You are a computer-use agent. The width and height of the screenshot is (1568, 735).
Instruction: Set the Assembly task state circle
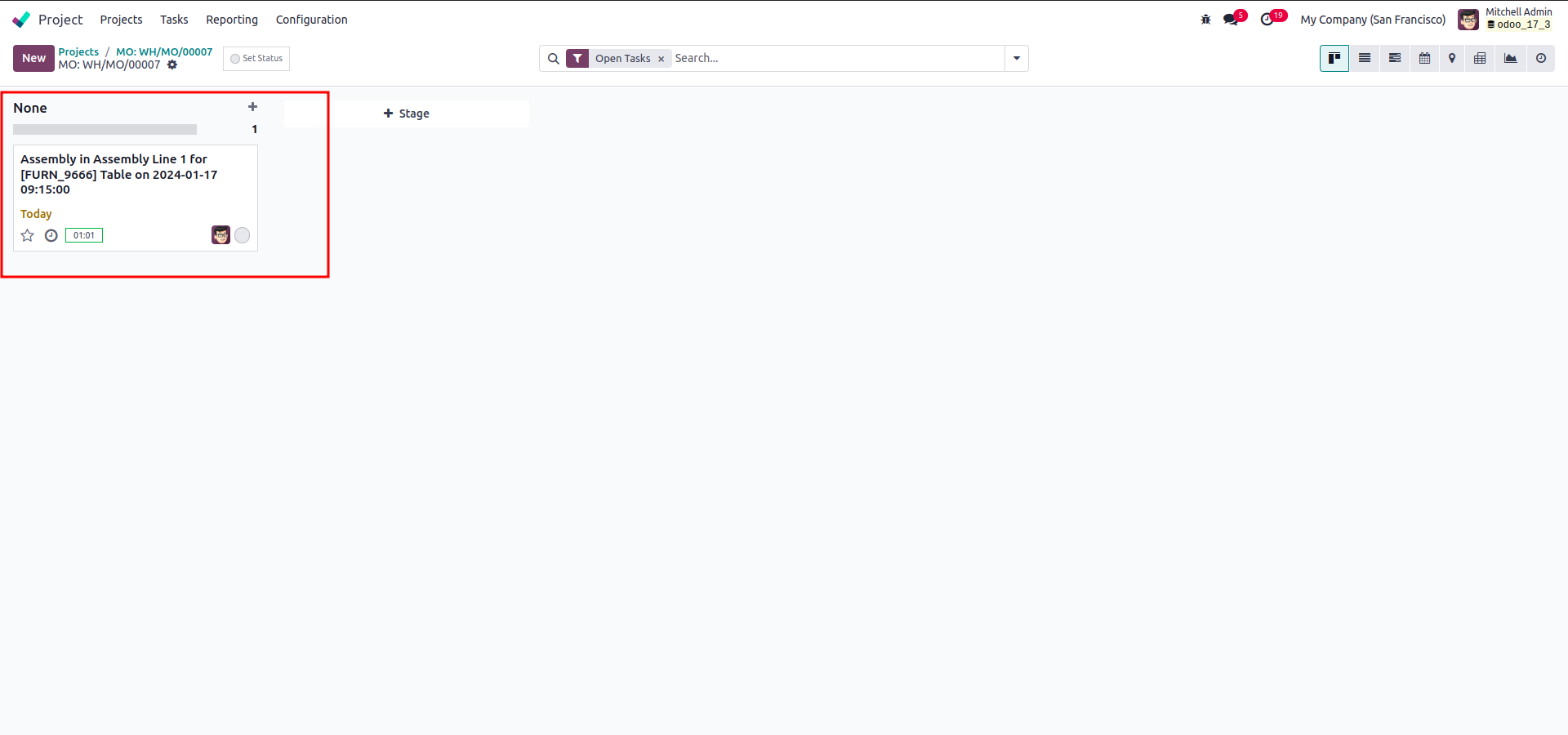tap(243, 235)
